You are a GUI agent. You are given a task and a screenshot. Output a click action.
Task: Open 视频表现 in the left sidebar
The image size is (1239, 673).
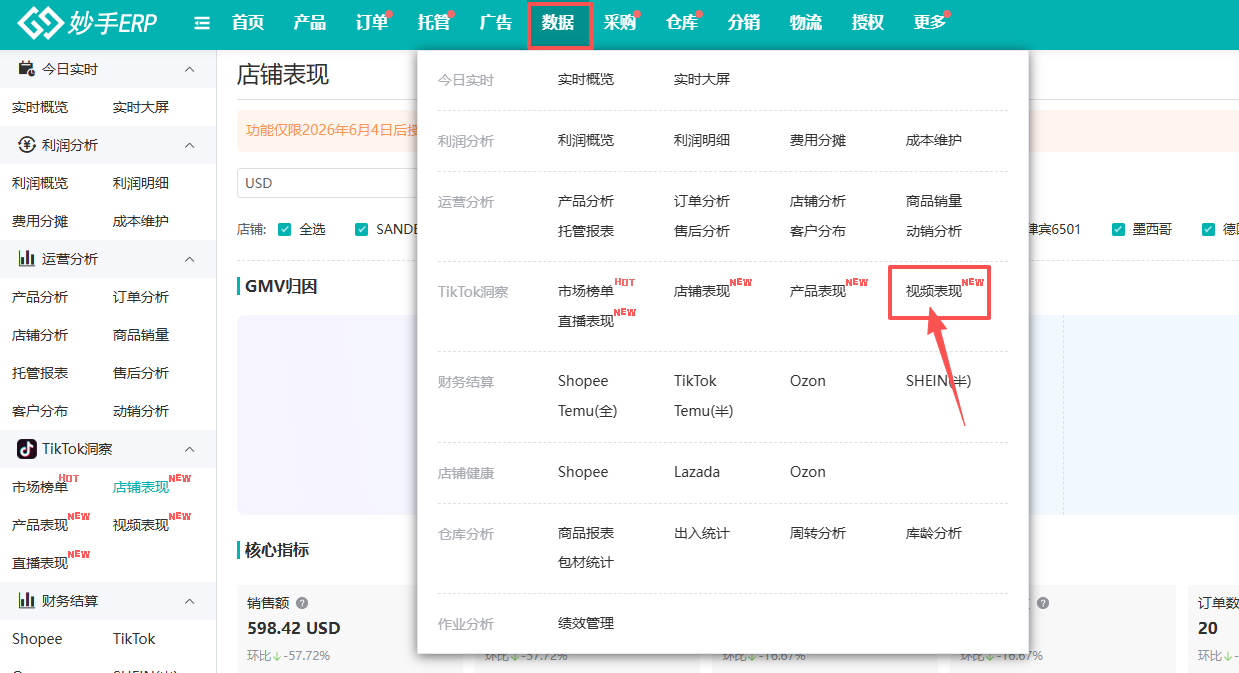click(x=141, y=525)
